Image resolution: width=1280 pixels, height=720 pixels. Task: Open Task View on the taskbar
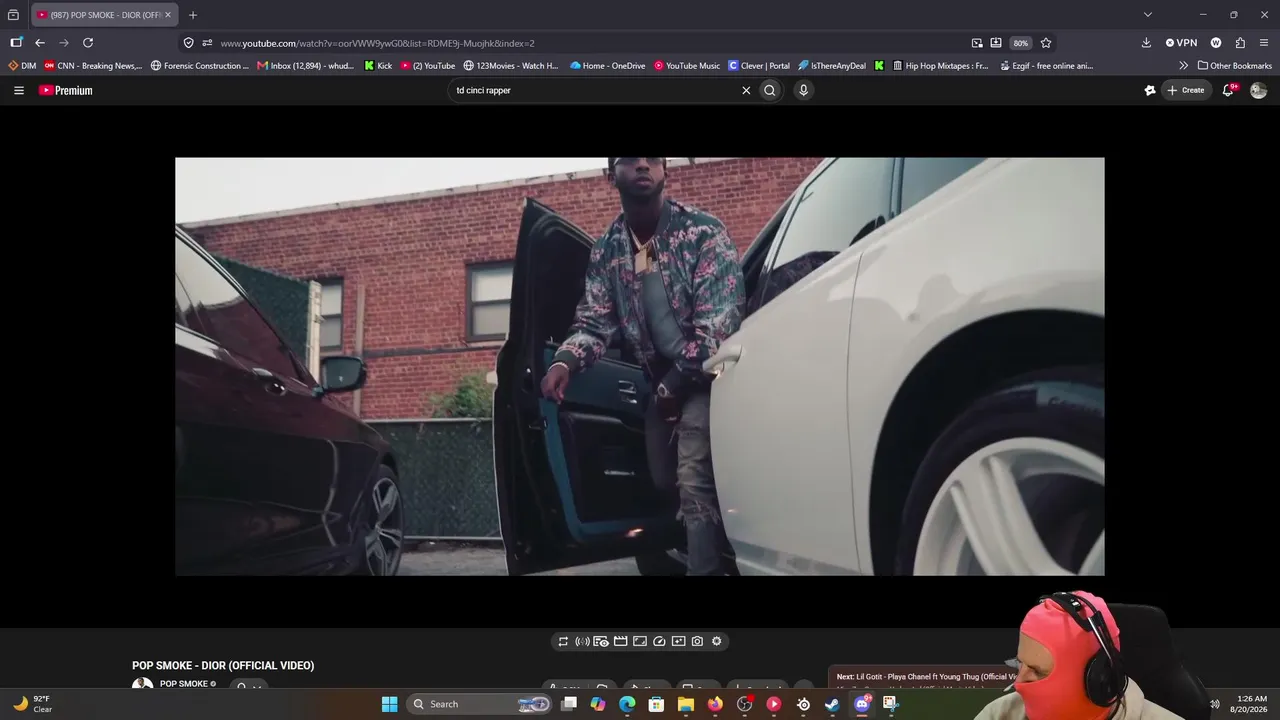coord(569,704)
